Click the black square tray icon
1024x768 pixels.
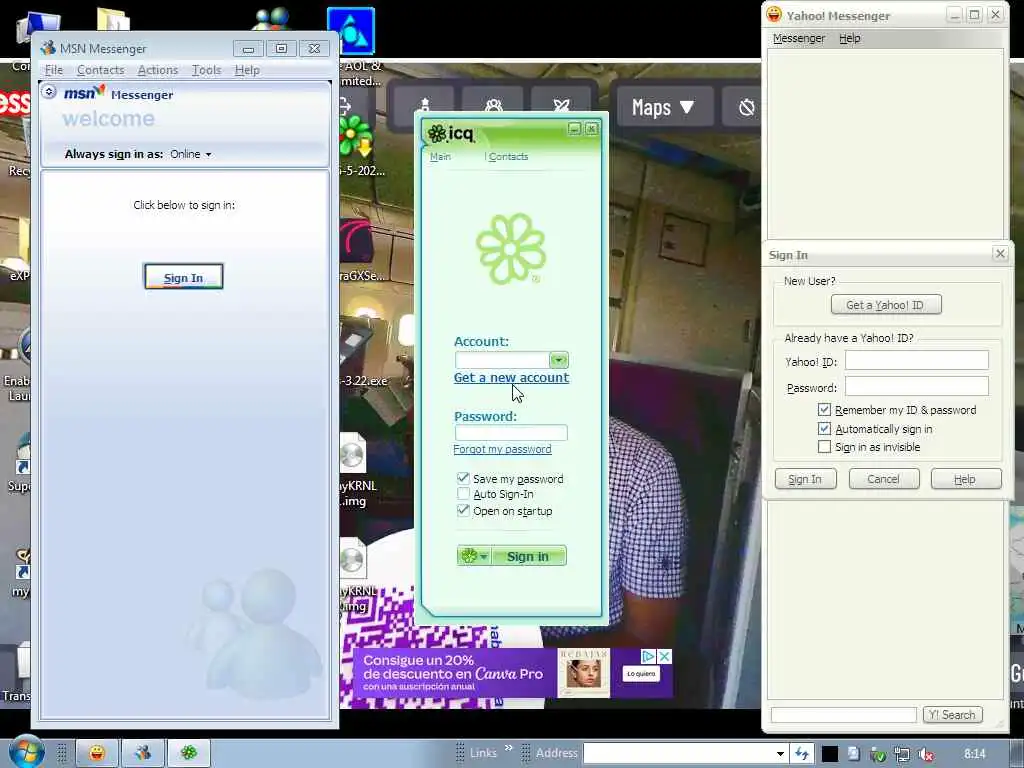[829, 754]
